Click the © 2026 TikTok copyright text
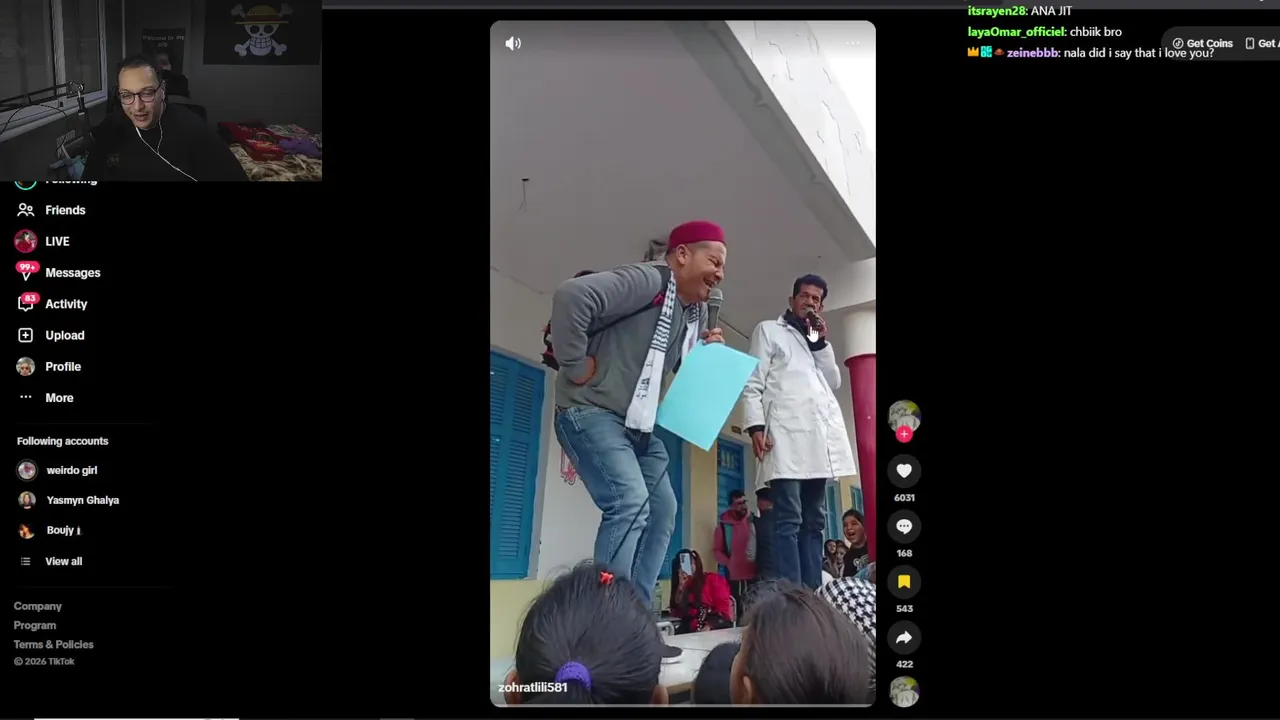This screenshot has height=720, width=1280. click(x=44, y=661)
